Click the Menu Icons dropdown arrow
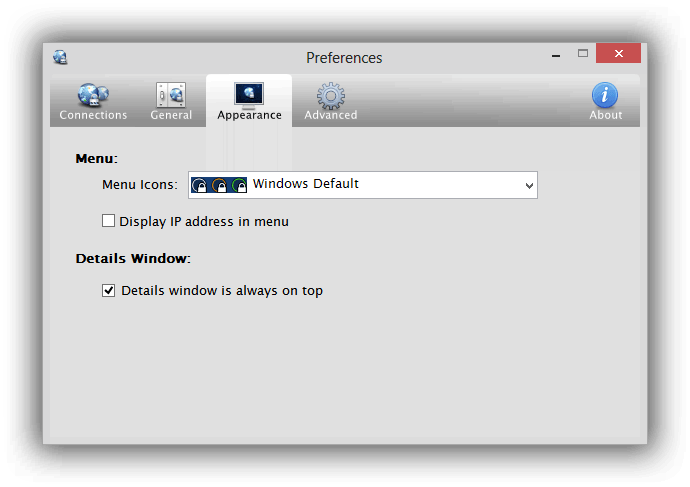This screenshot has height=487, width=690. click(x=529, y=186)
